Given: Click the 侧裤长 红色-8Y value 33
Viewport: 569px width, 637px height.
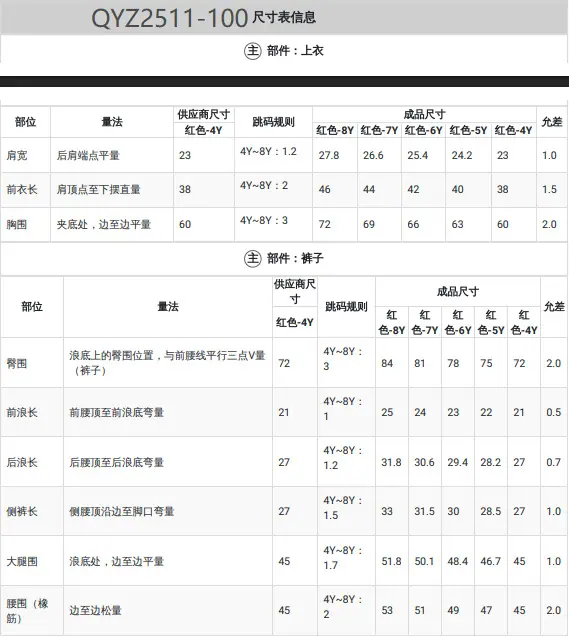Looking at the screenshot, I should [387, 511].
